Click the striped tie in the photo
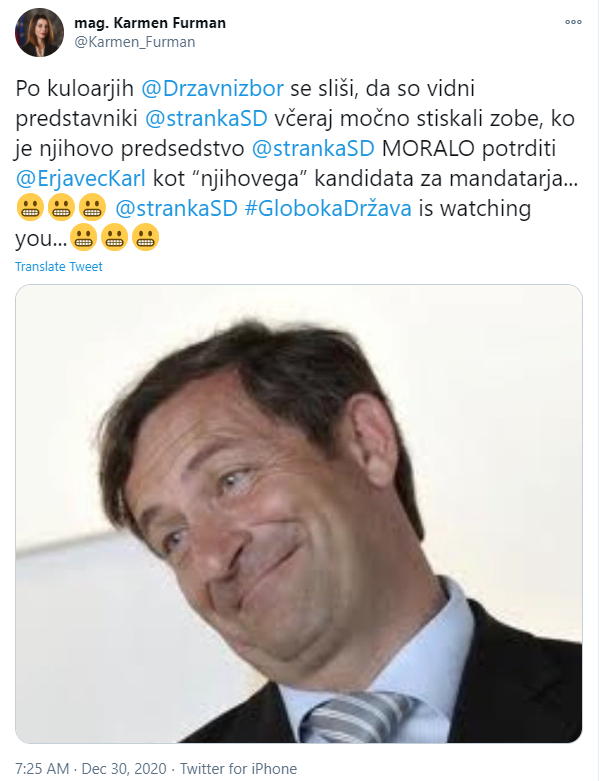 [358, 717]
